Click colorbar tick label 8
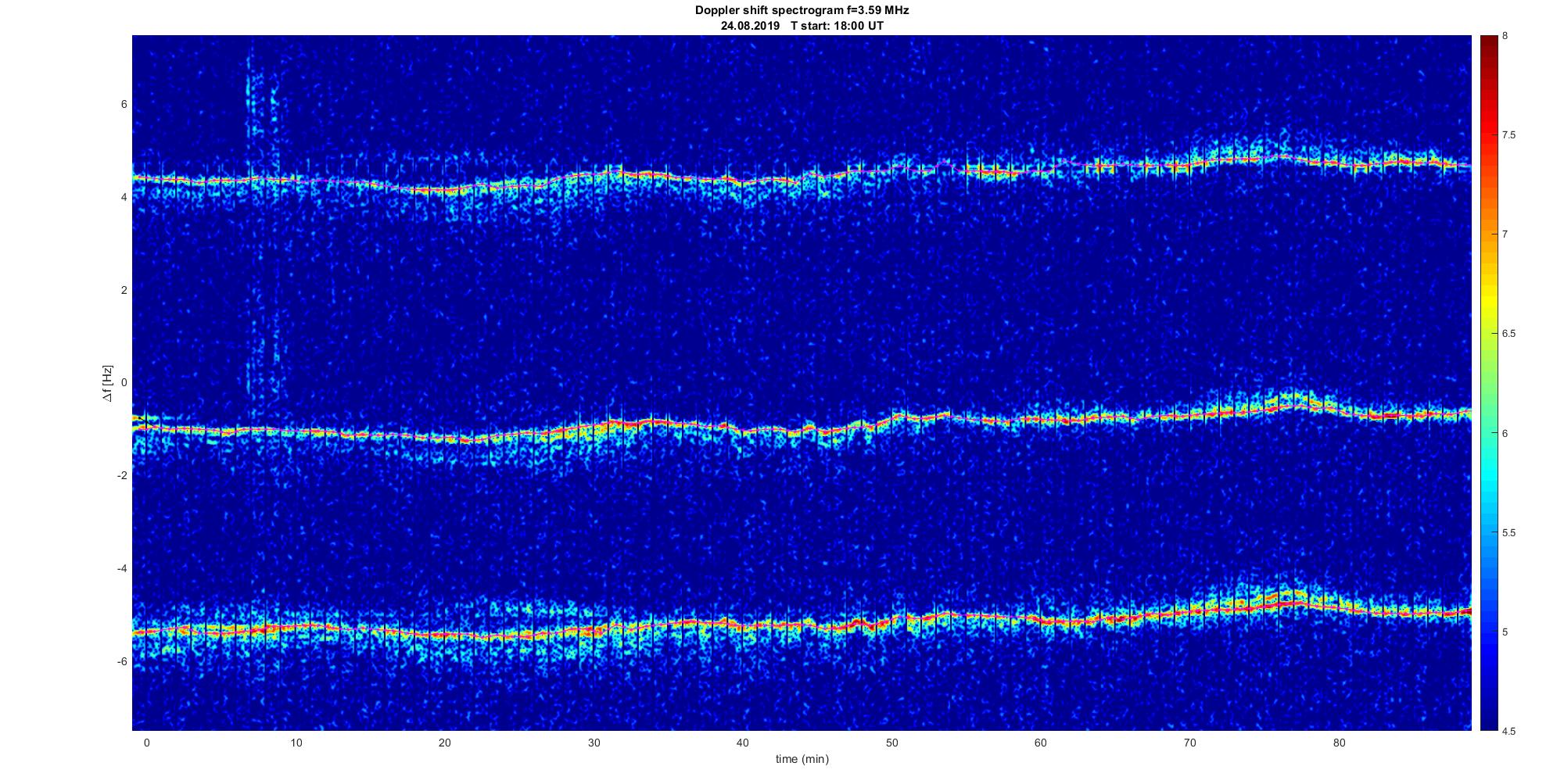The image size is (1564, 784). tap(1505, 36)
